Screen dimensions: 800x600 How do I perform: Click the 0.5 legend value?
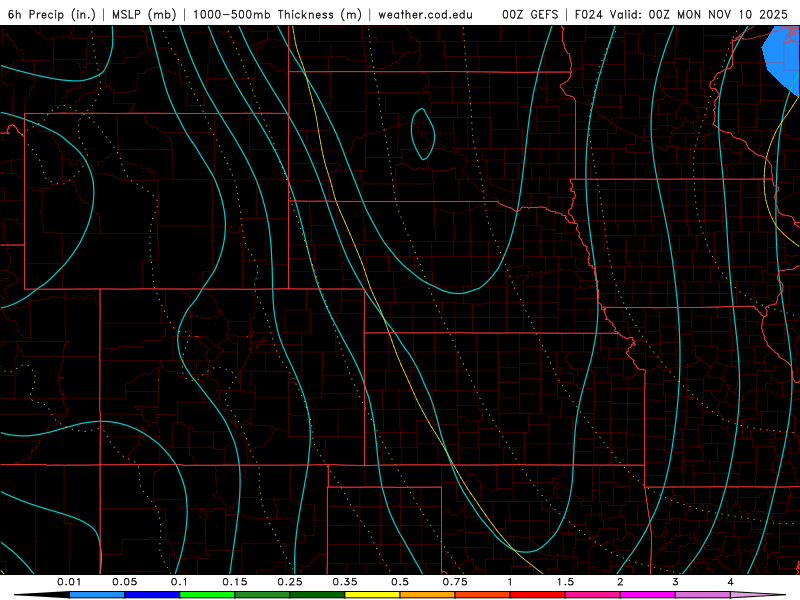point(400,582)
